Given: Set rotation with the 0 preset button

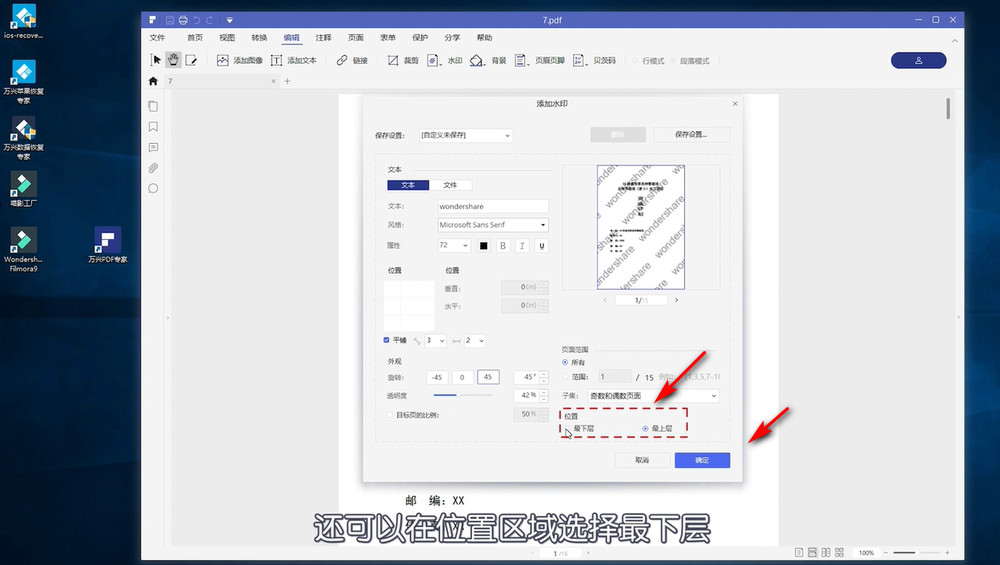Looking at the screenshot, I should [462, 378].
